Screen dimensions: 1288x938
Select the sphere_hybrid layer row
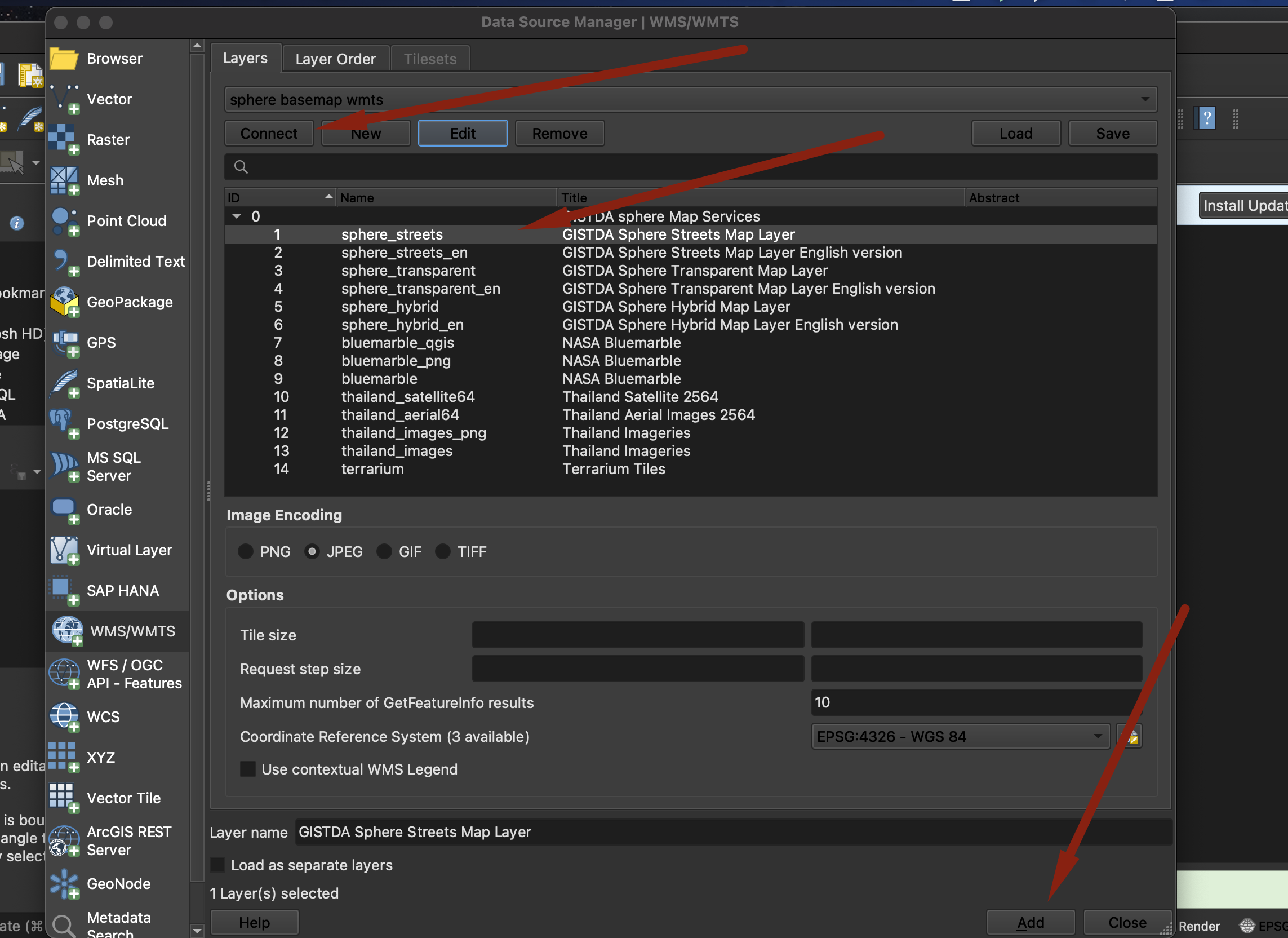click(389, 306)
